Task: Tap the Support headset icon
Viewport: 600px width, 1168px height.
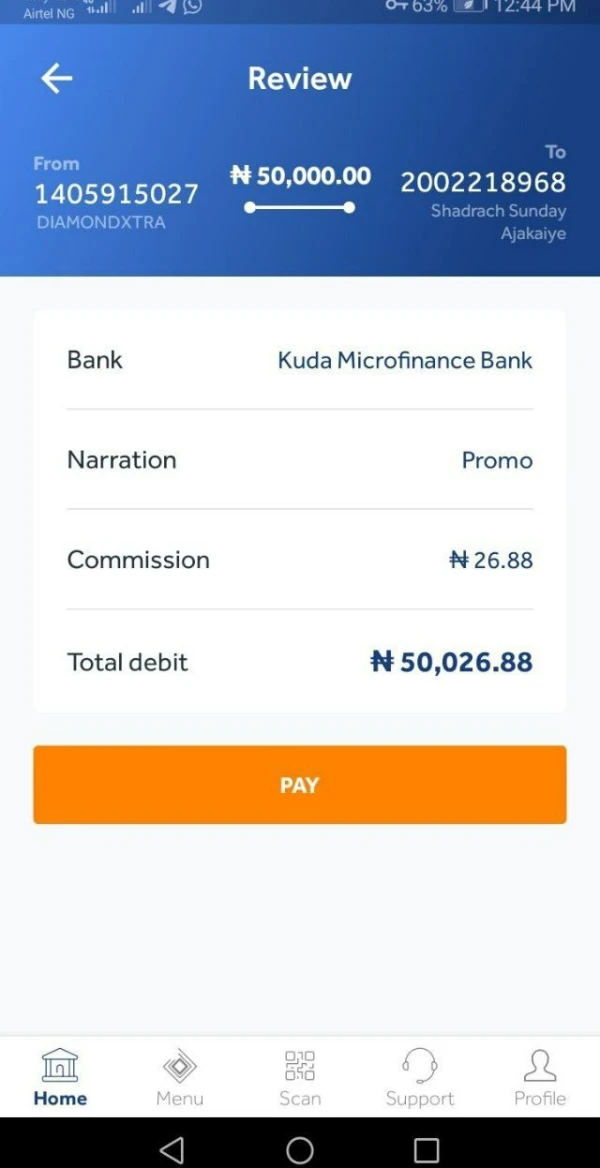Action: (420, 1065)
